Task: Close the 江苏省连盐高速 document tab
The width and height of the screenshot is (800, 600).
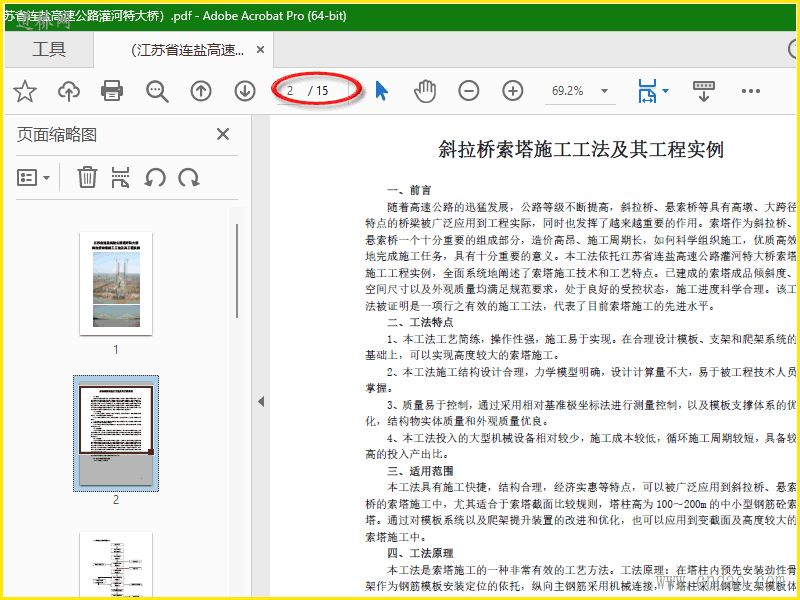Action: [260, 49]
